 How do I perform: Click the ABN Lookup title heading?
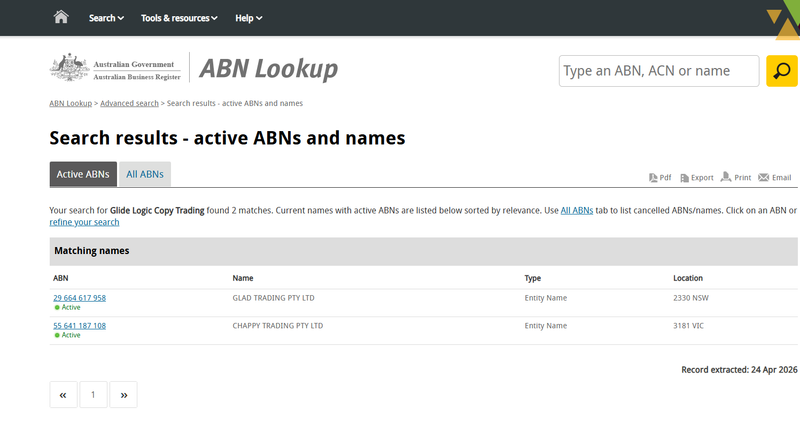coord(268,68)
